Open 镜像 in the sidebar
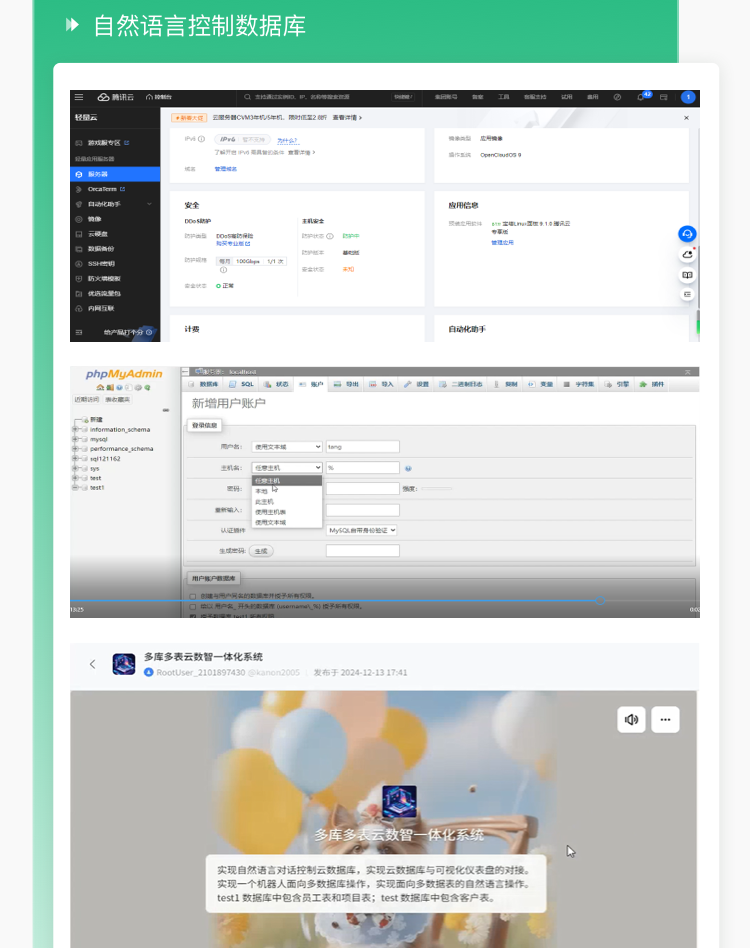This screenshot has height=948, width=750. tap(95, 219)
